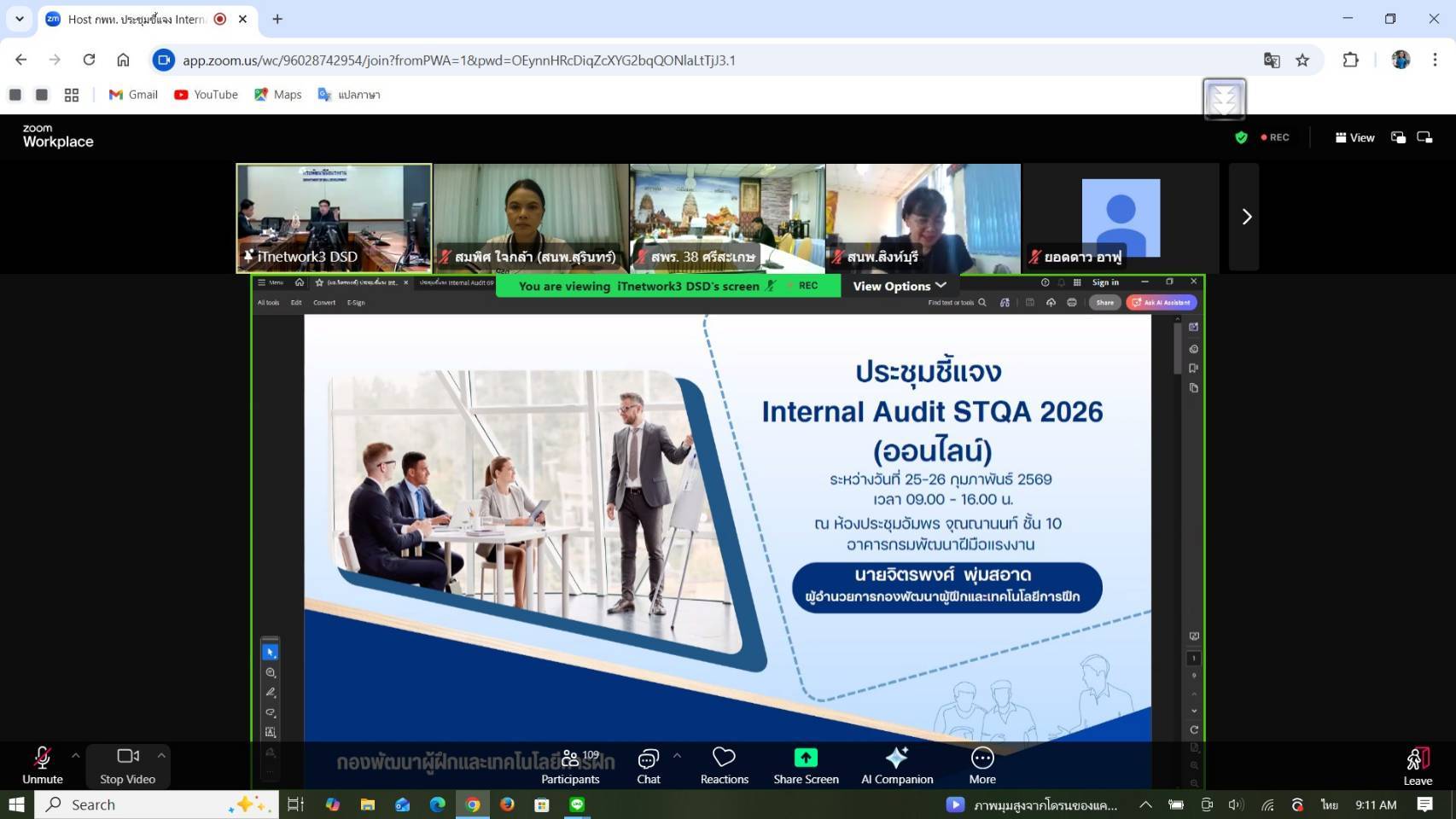Expand video options arrow beside Stop Video

point(161,755)
